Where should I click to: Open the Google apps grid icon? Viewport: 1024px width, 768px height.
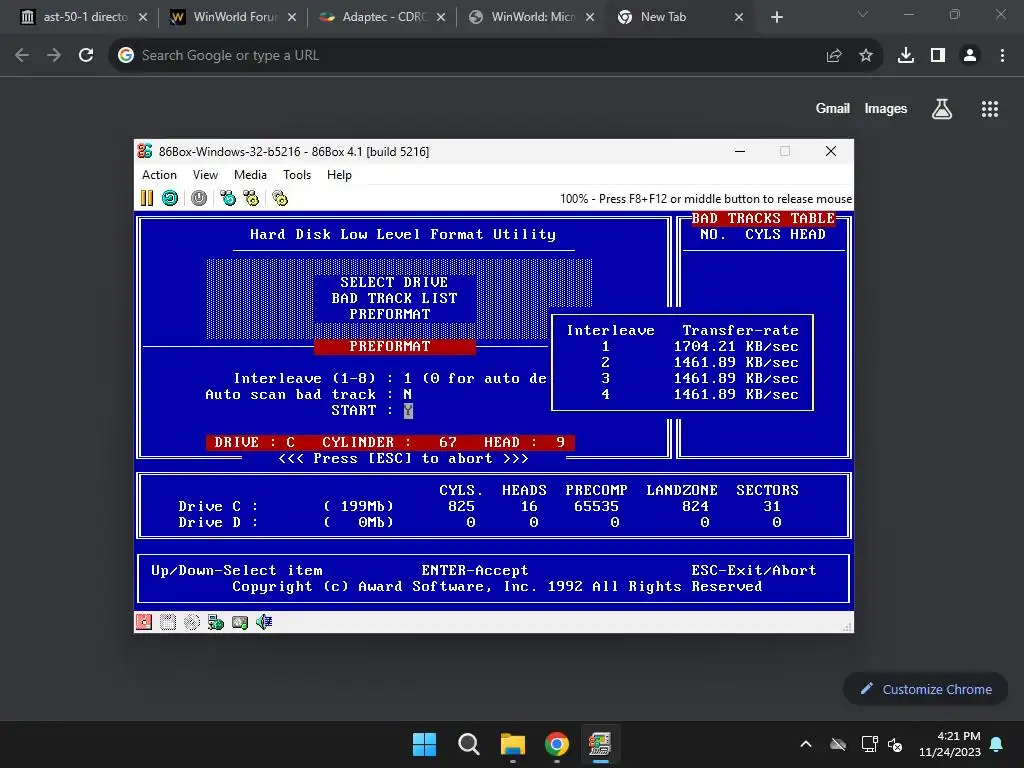click(x=989, y=109)
